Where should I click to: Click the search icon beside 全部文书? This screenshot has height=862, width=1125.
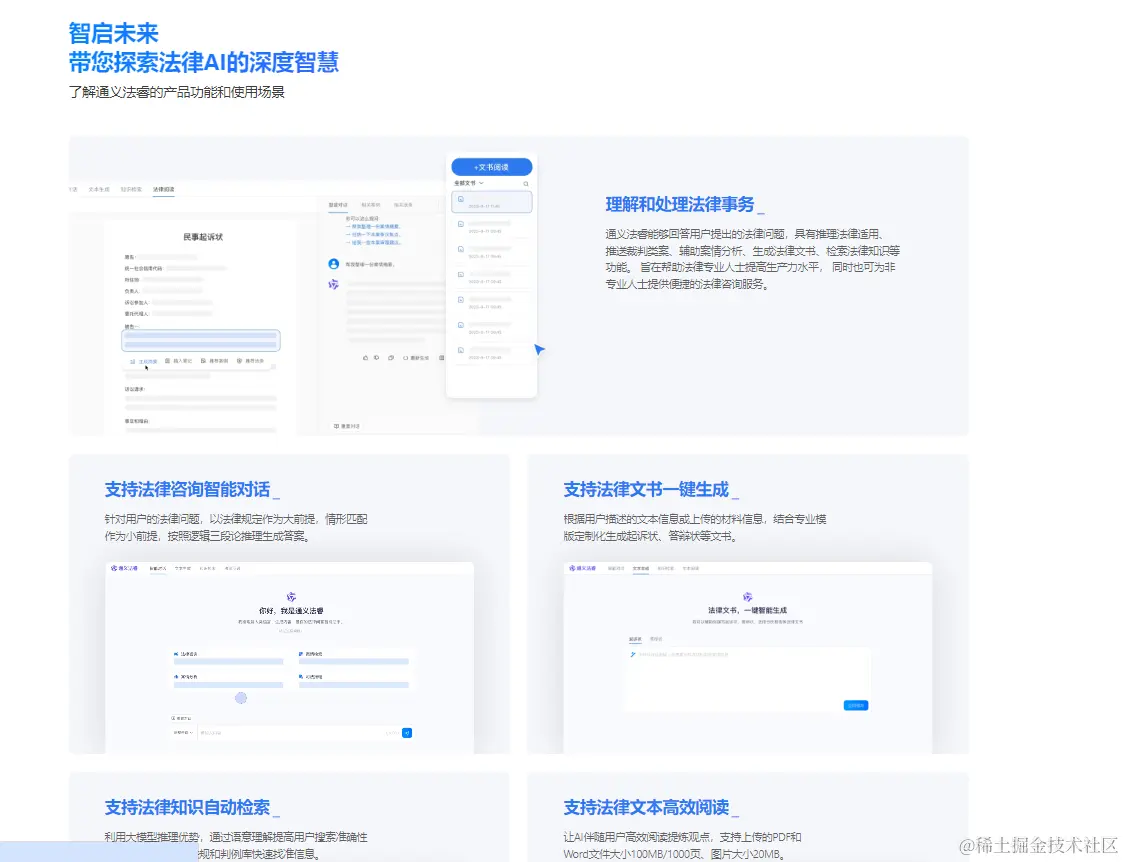point(526,184)
